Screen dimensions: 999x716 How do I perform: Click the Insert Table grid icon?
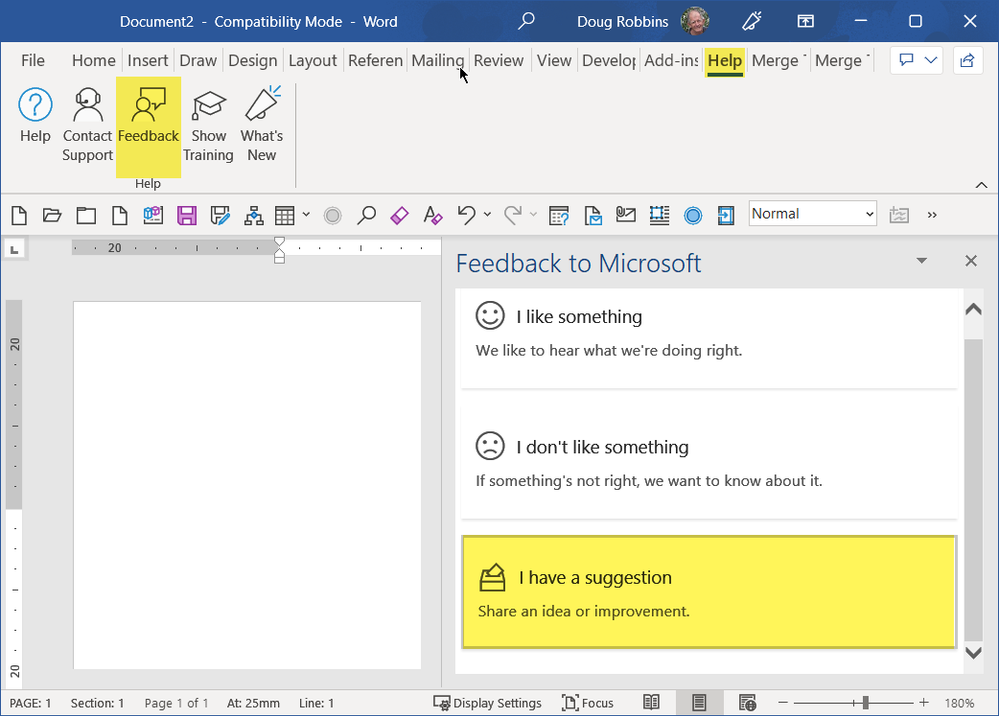pyautogui.click(x=285, y=215)
